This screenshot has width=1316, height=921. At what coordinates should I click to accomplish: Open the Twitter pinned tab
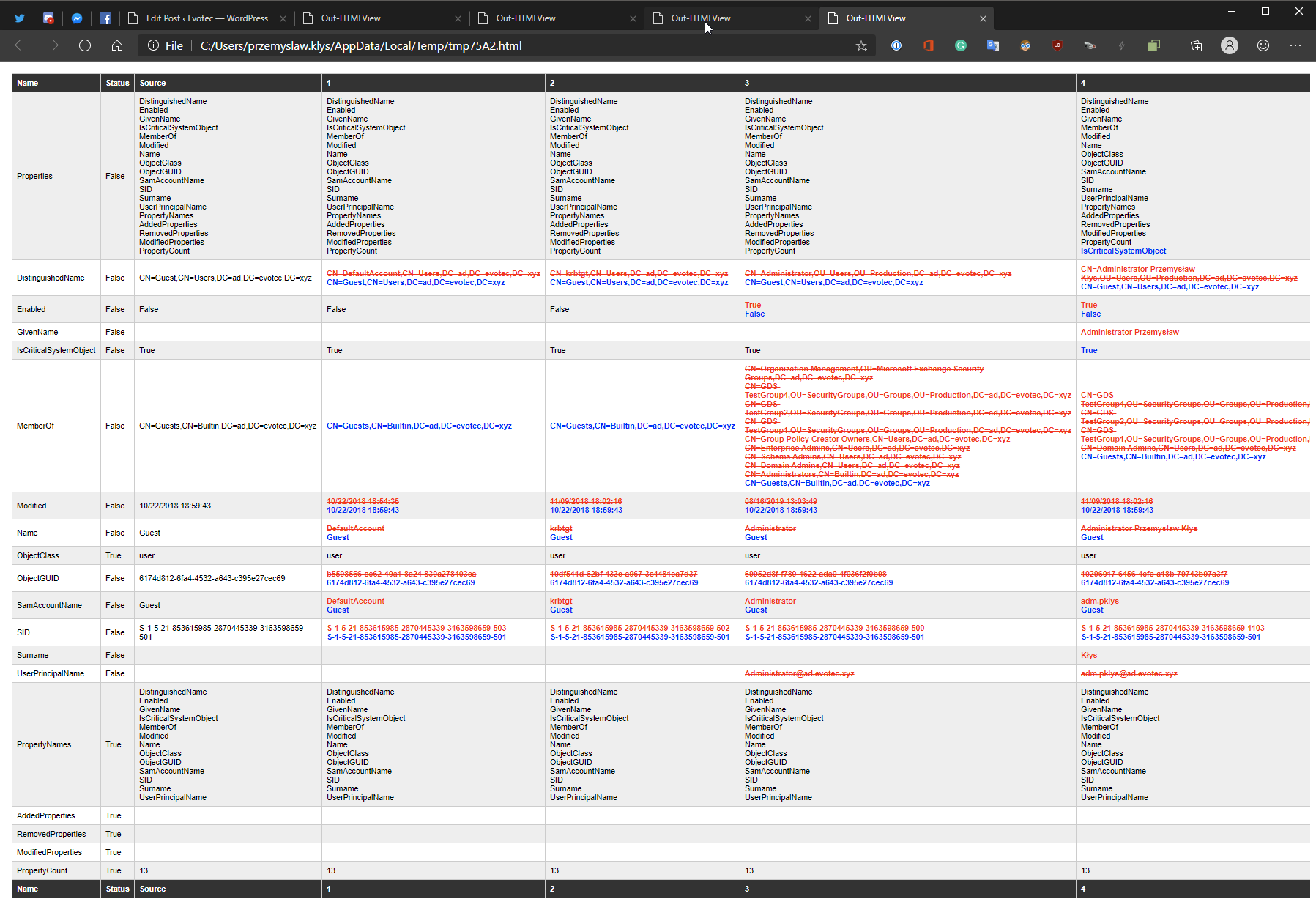click(x=20, y=18)
